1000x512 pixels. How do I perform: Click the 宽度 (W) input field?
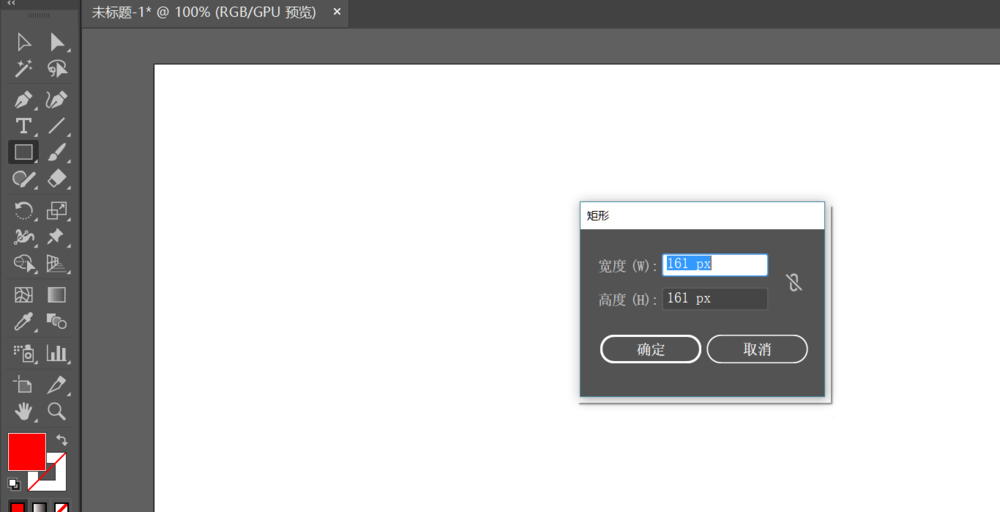click(715, 265)
